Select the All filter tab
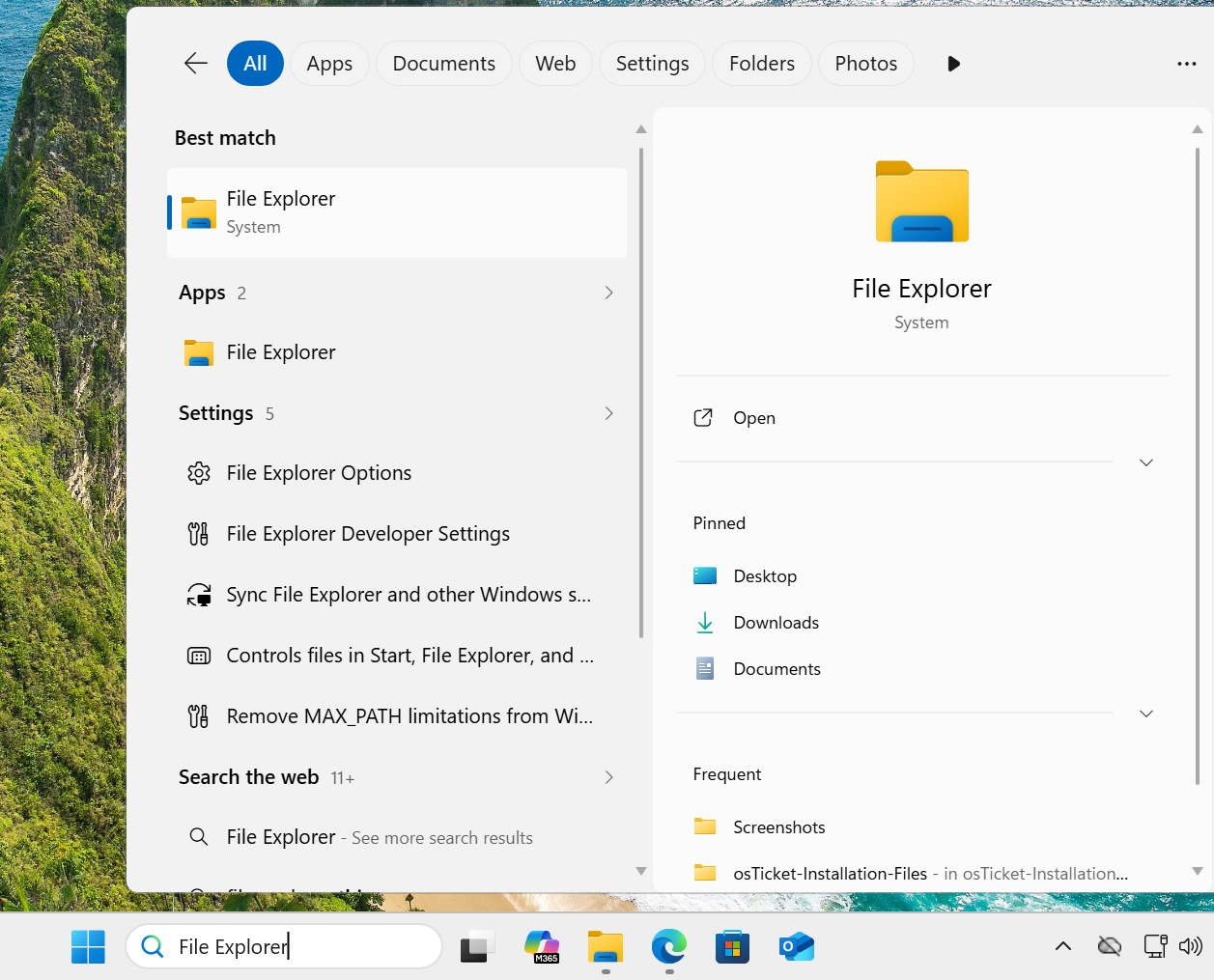This screenshot has width=1214, height=980. pyautogui.click(x=255, y=64)
